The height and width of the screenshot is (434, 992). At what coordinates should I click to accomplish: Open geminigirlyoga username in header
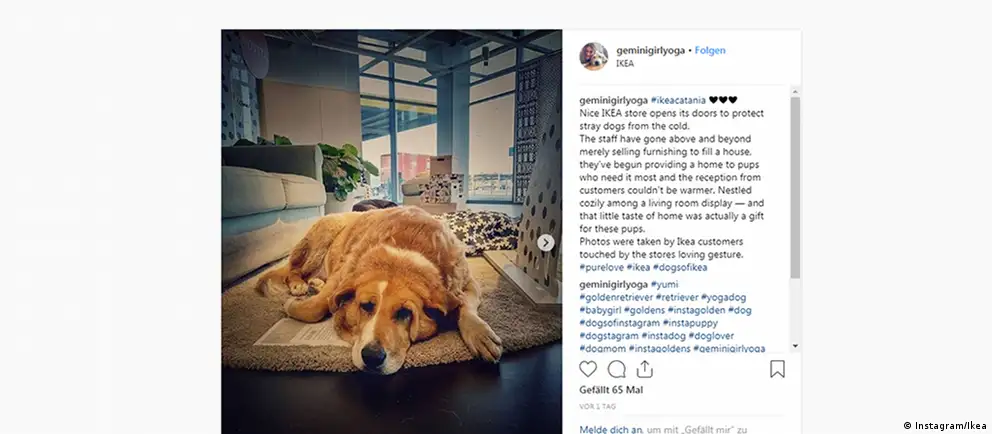pyautogui.click(x=650, y=51)
